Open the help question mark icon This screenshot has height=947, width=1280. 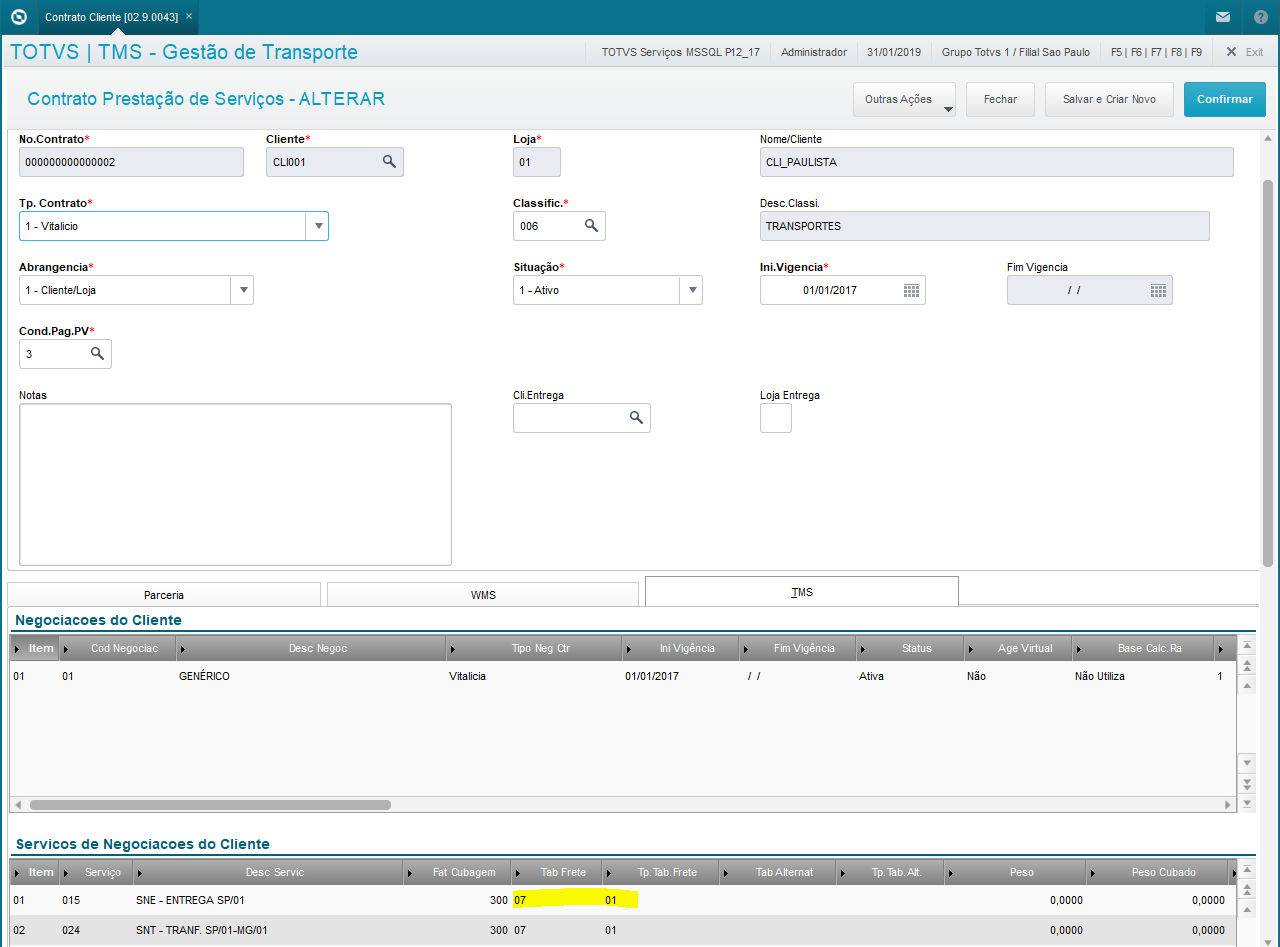1260,17
